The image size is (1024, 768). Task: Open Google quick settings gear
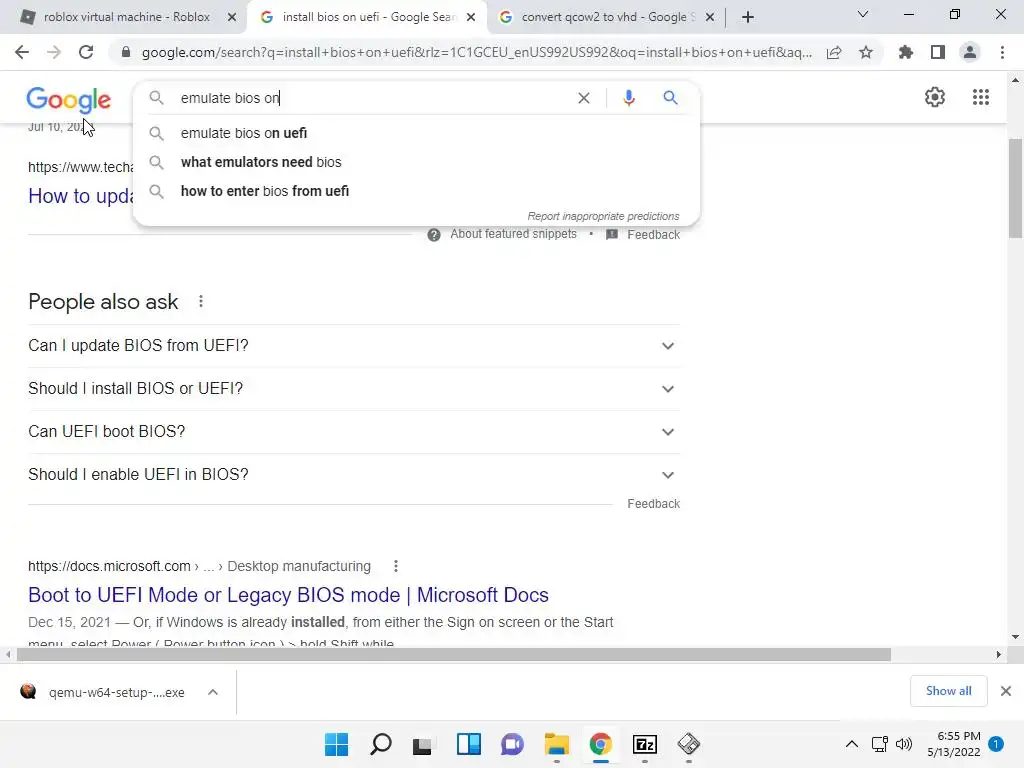pyautogui.click(x=935, y=97)
